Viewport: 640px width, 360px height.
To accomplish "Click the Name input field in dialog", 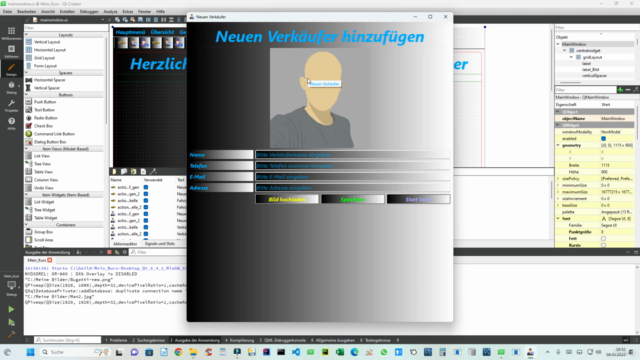I will (x=353, y=155).
